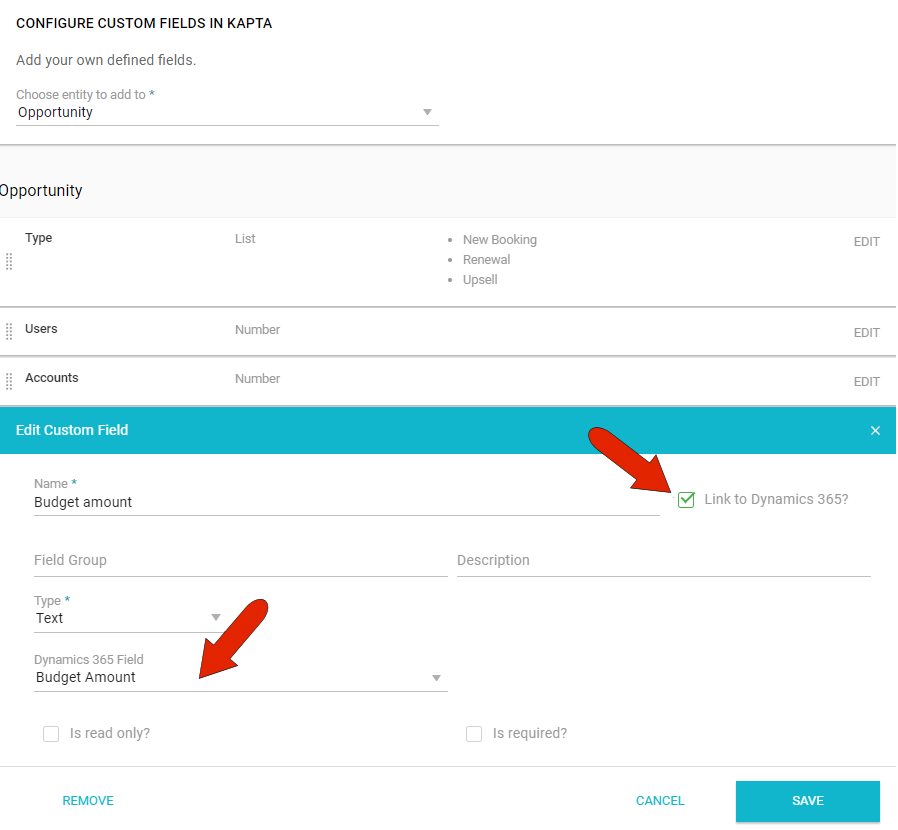Image resolution: width=898 pixels, height=830 pixels.
Task: Click the drag handle beside the Type field
Action: (x=9, y=262)
